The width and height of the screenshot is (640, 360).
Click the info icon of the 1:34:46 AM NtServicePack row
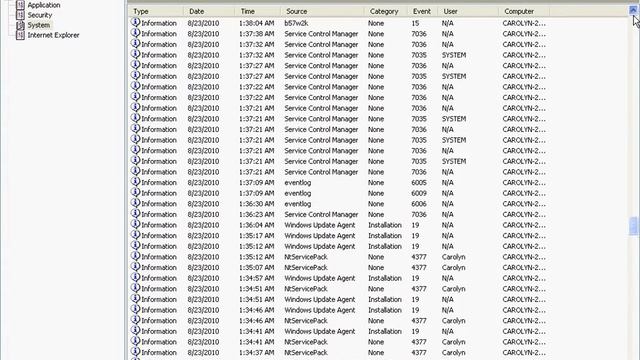coord(135,320)
